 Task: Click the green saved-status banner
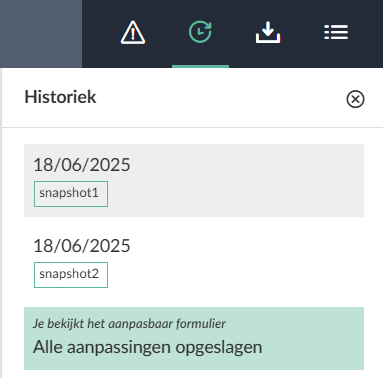[x=194, y=338]
